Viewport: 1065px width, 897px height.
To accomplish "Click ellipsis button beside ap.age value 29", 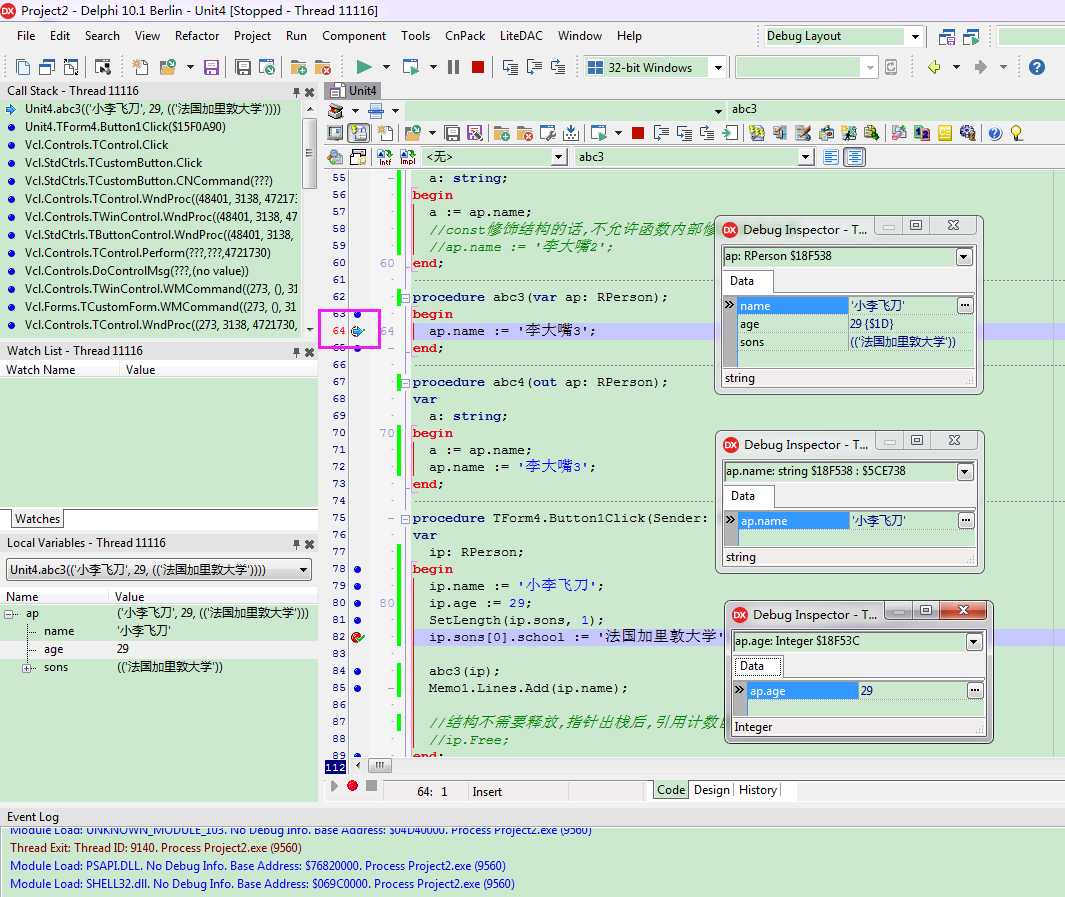I will click(975, 691).
